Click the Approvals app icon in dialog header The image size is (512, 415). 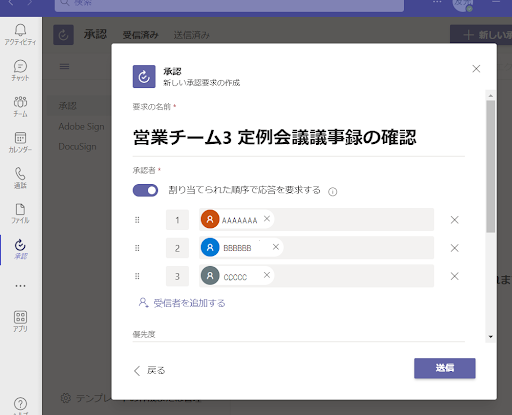pos(144,76)
